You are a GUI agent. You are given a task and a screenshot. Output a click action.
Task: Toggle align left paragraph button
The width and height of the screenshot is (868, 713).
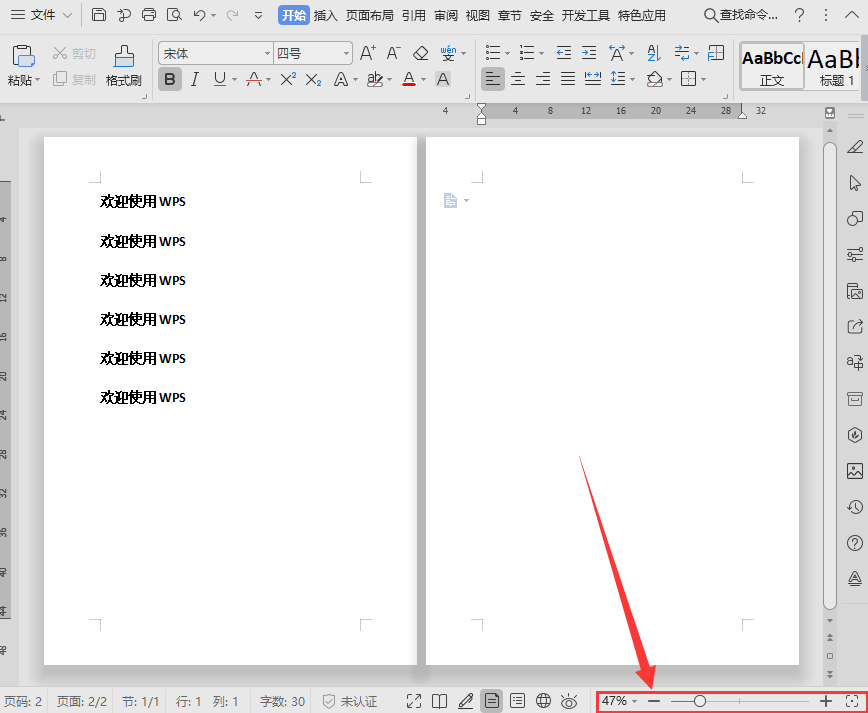[x=493, y=79]
